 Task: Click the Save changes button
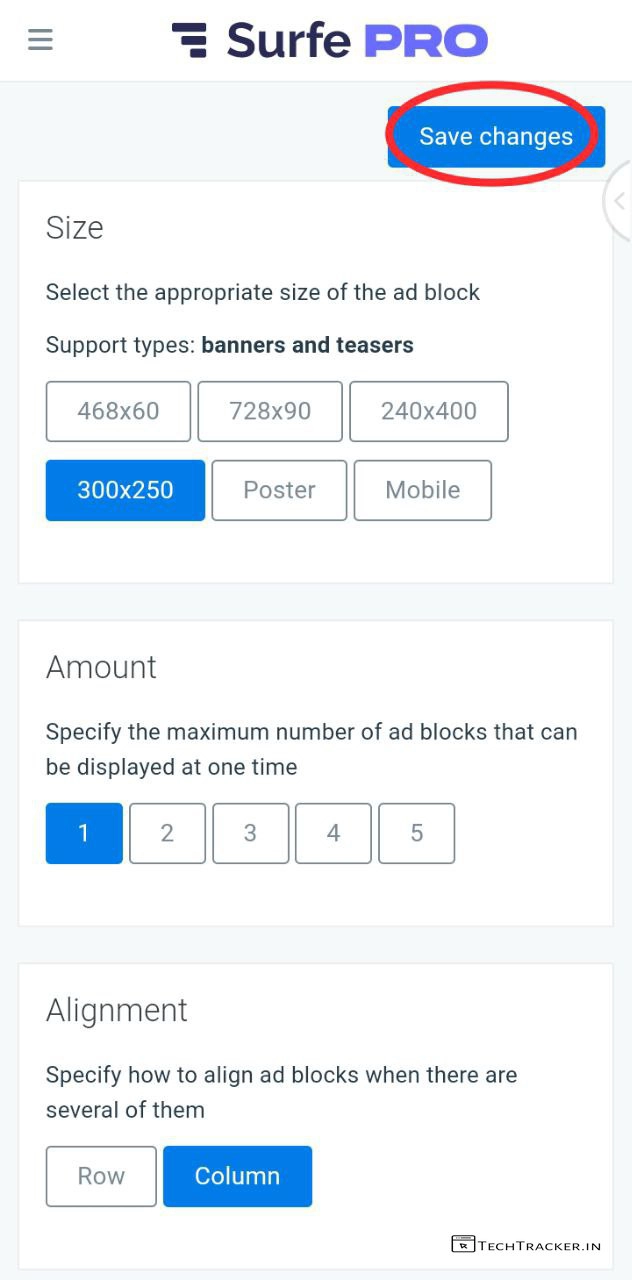(496, 137)
